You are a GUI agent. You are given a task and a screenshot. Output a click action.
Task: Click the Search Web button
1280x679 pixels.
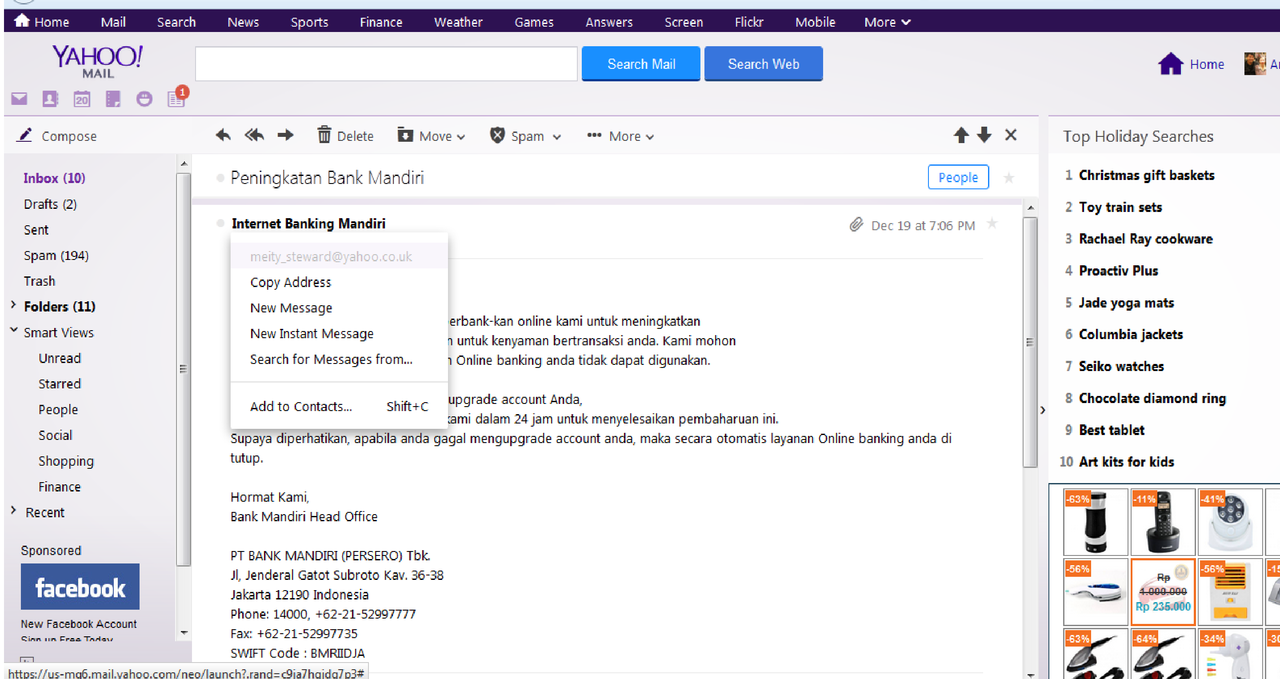point(763,64)
